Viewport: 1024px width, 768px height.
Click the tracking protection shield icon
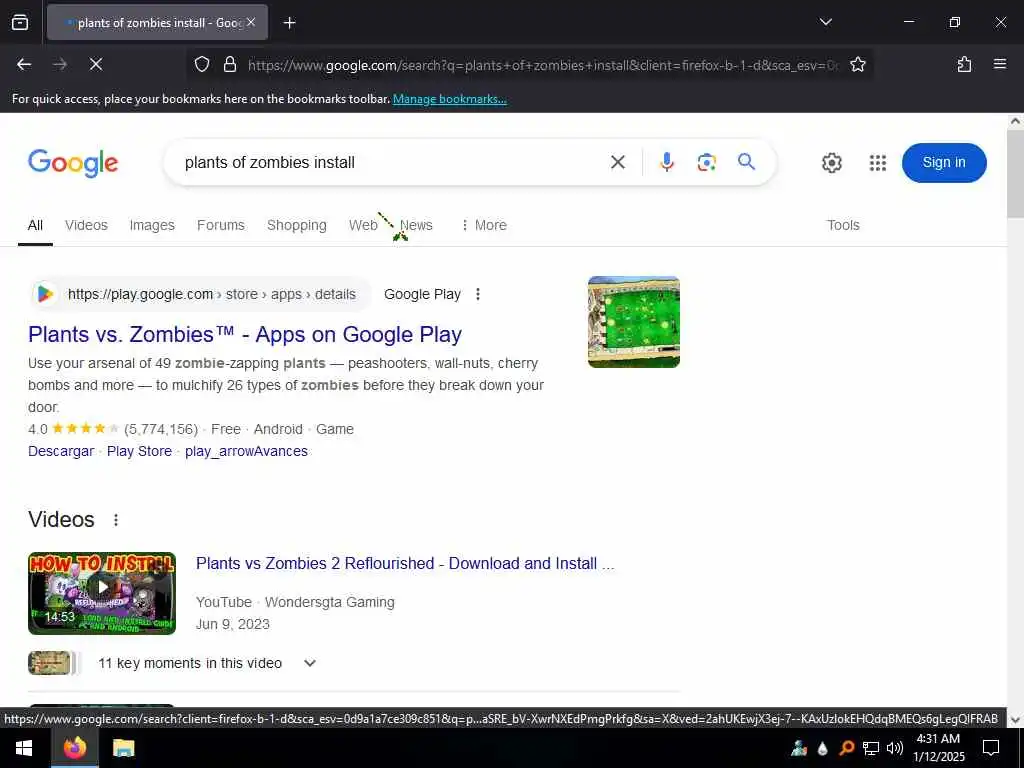click(x=202, y=64)
